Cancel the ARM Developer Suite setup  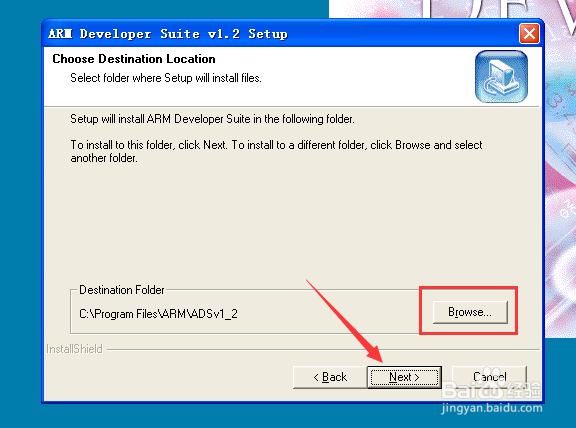[x=489, y=377]
